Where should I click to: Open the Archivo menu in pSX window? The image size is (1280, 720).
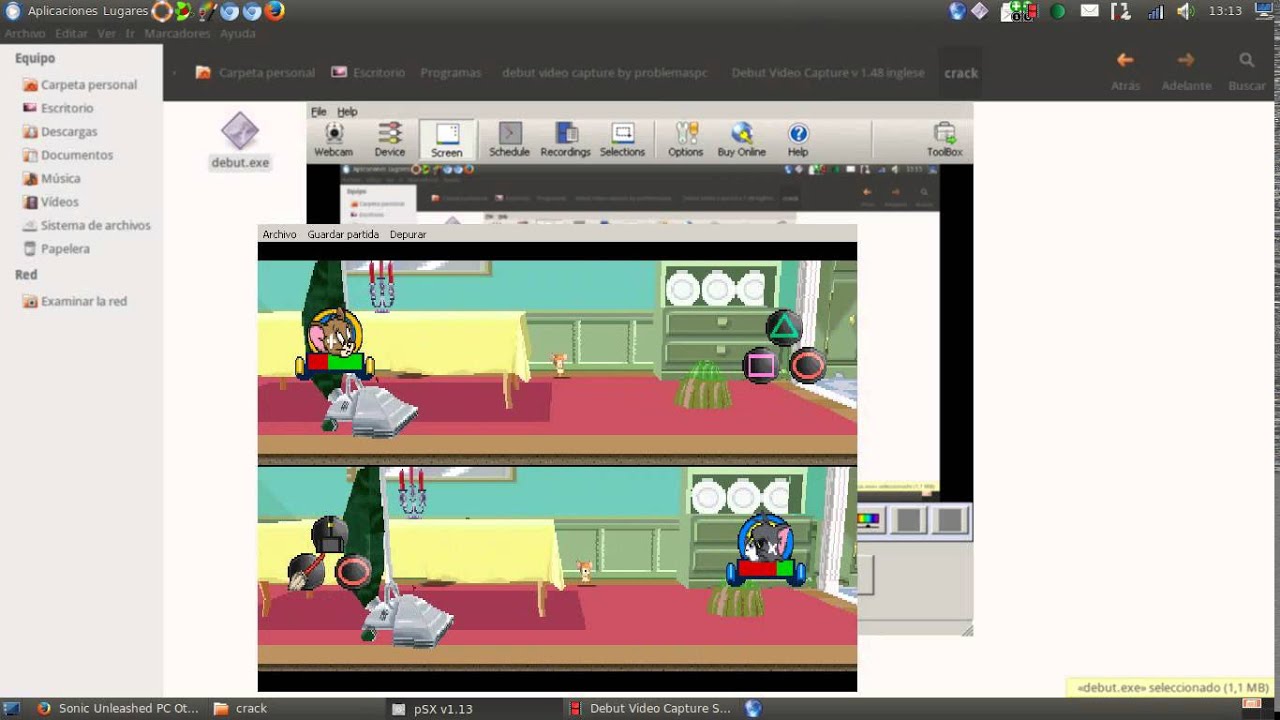[279, 234]
